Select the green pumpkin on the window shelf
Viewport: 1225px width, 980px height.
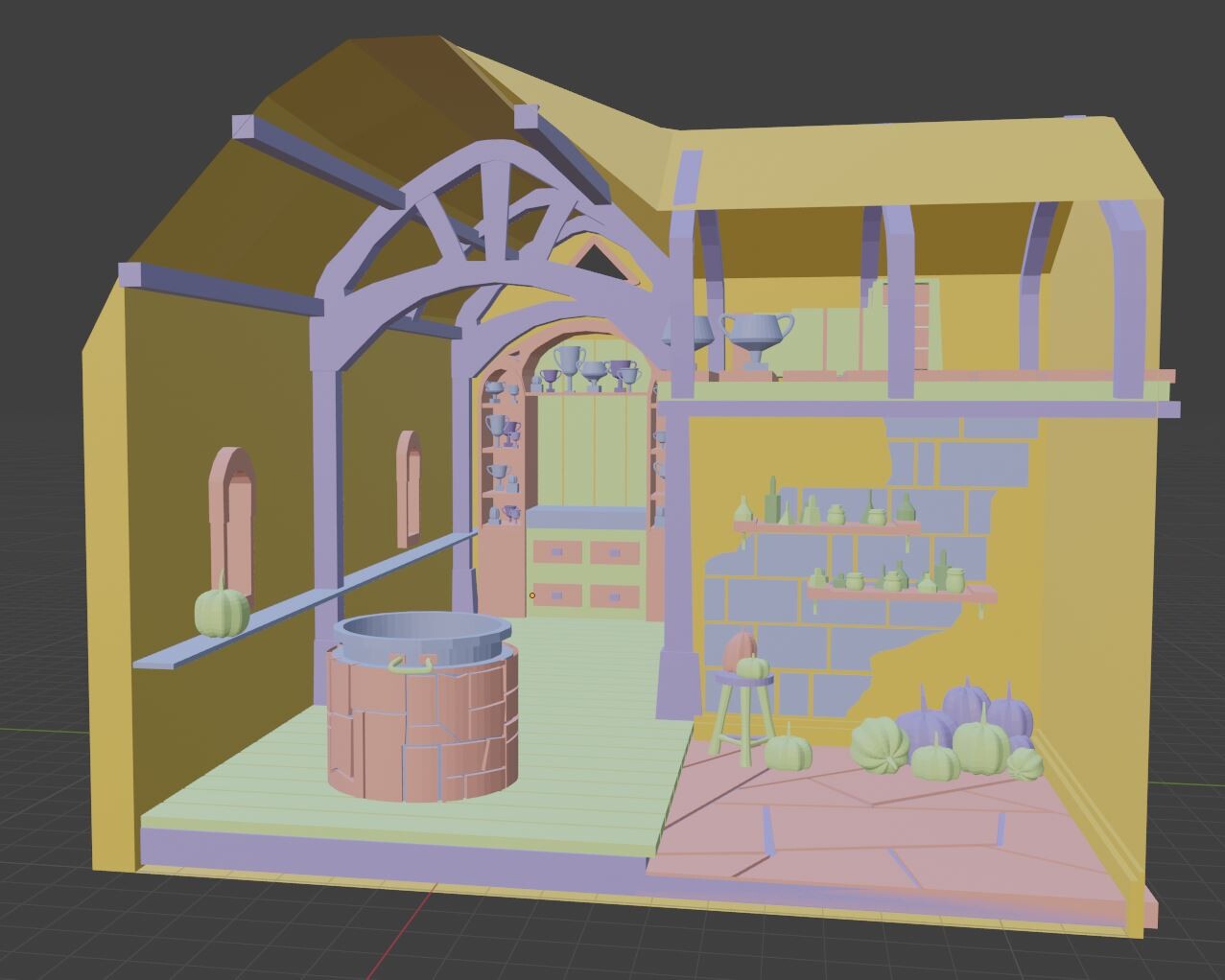(219, 611)
